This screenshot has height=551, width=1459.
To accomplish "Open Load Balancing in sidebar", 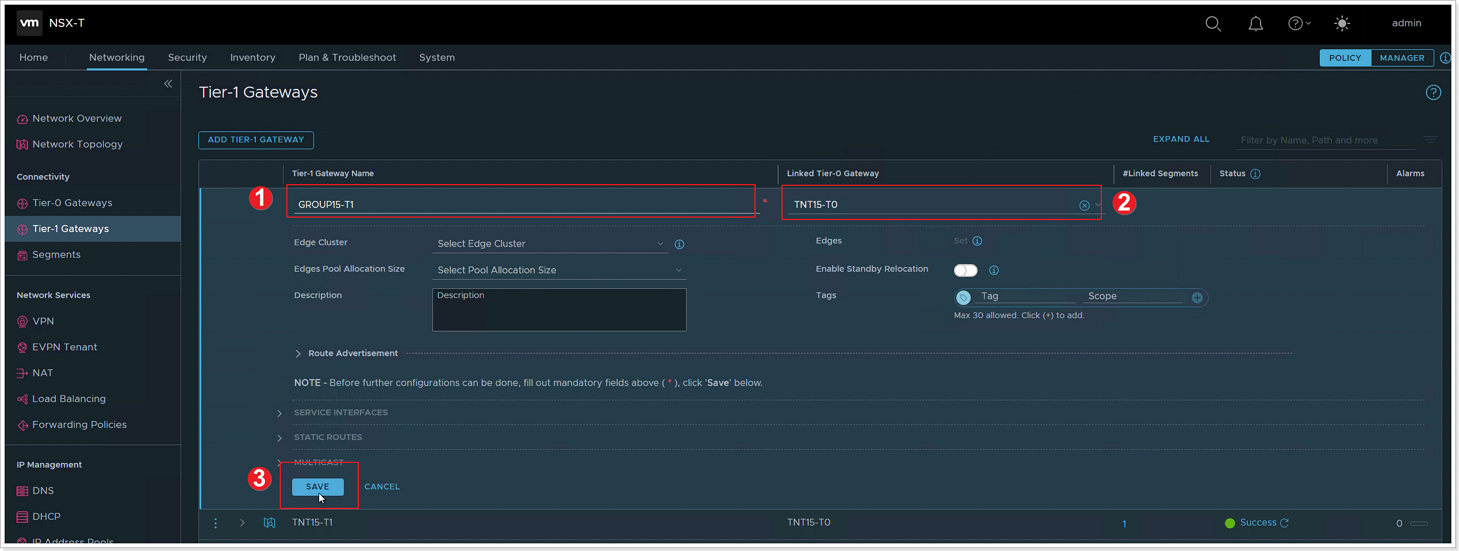I will (x=68, y=399).
